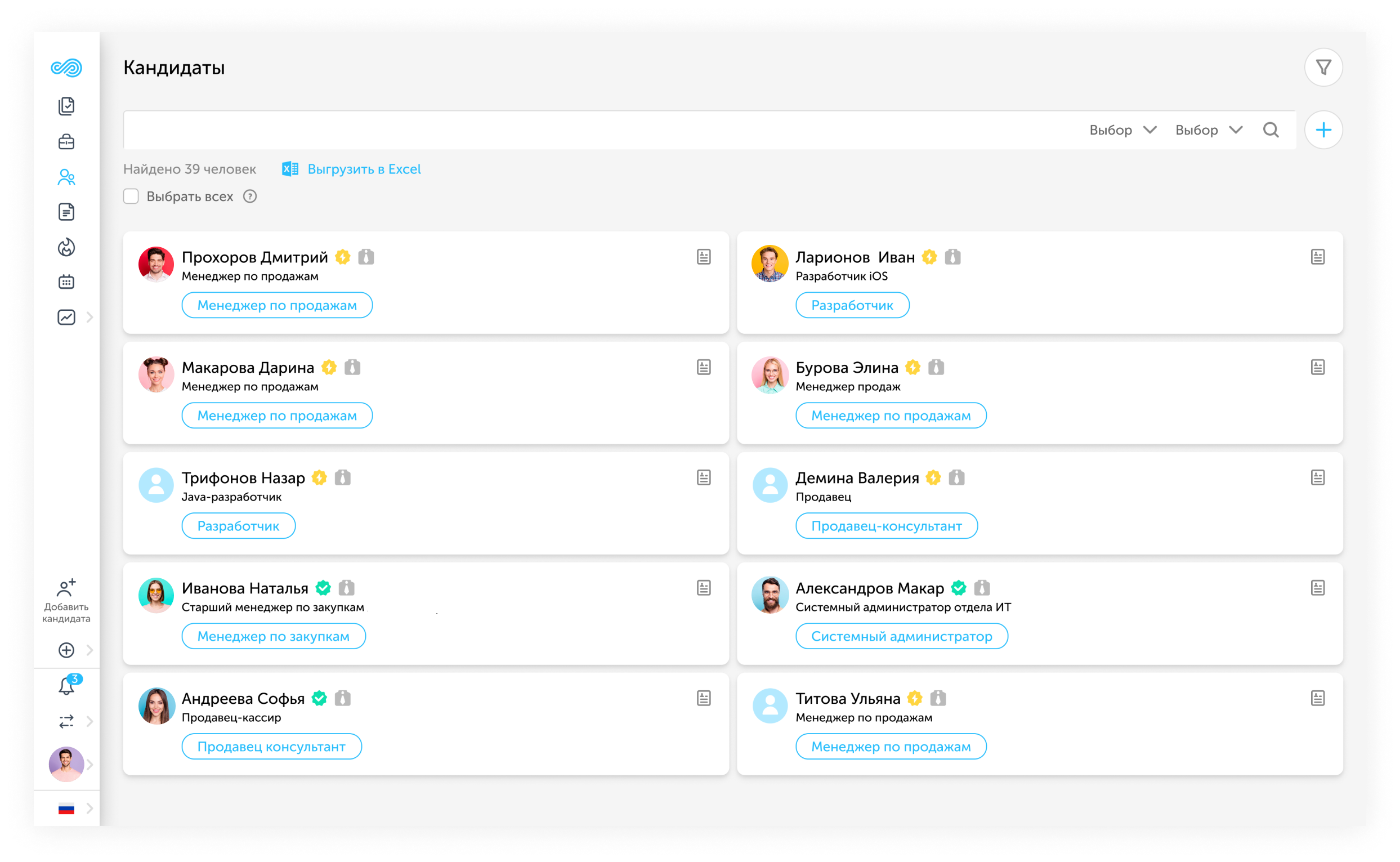The height and width of the screenshot is (862, 1400).
Task: Open resume icon on Прохоров Дмитрий card
Action: tap(704, 257)
